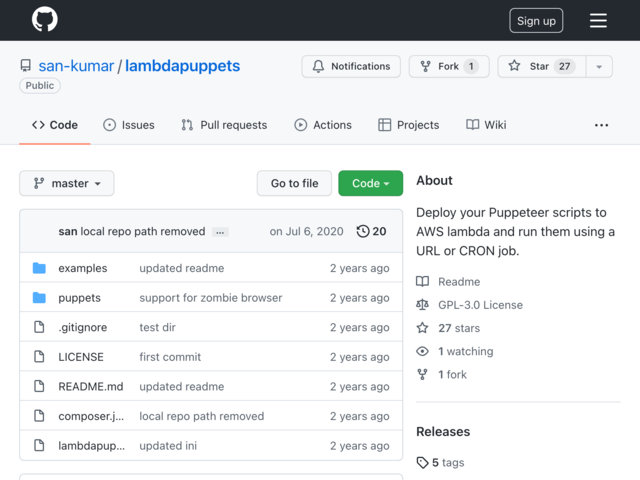Switch to the Issues tab
This screenshot has width=640, height=480.
point(129,125)
